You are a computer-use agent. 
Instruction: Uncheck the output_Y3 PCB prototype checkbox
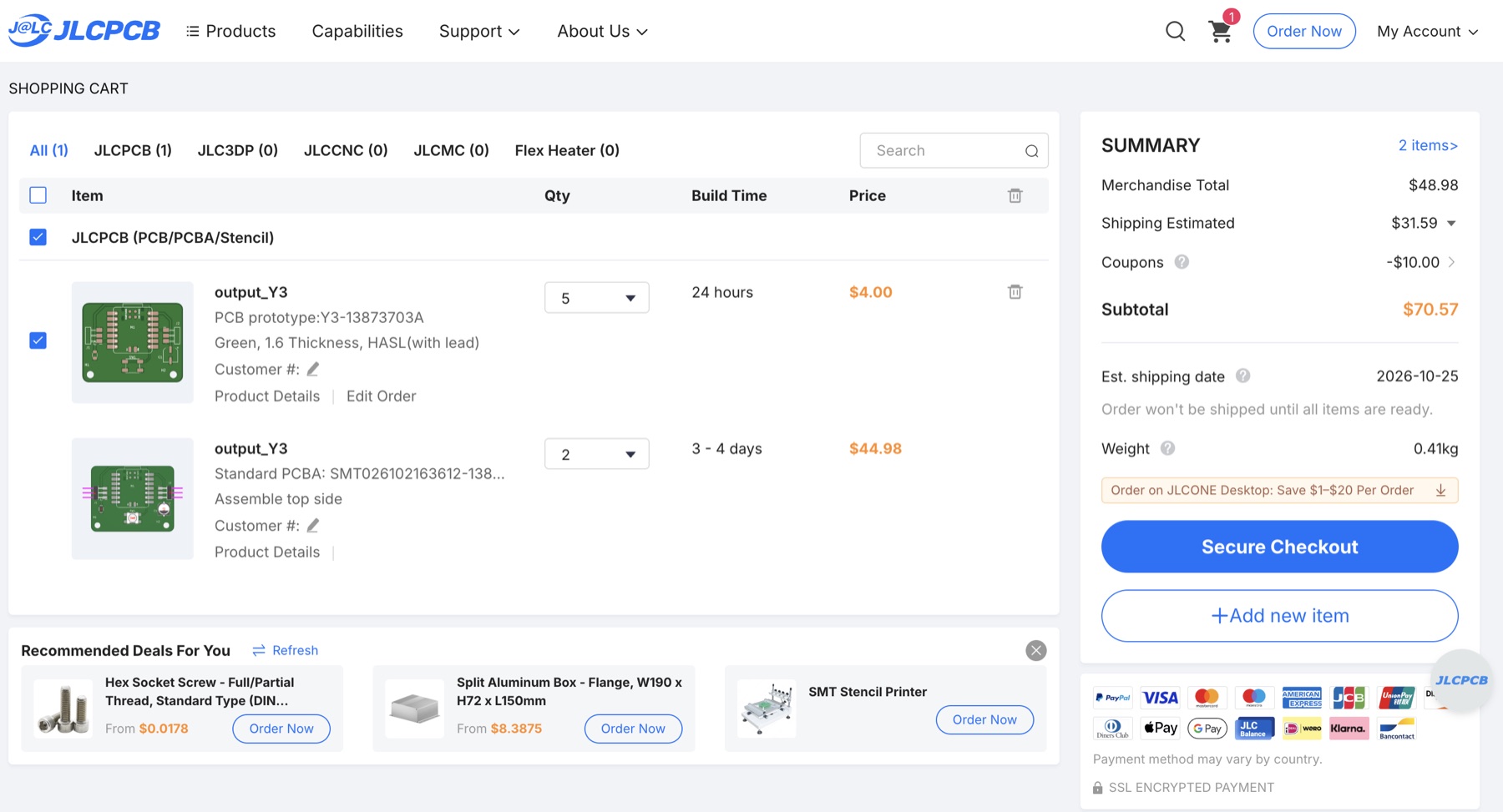point(38,340)
